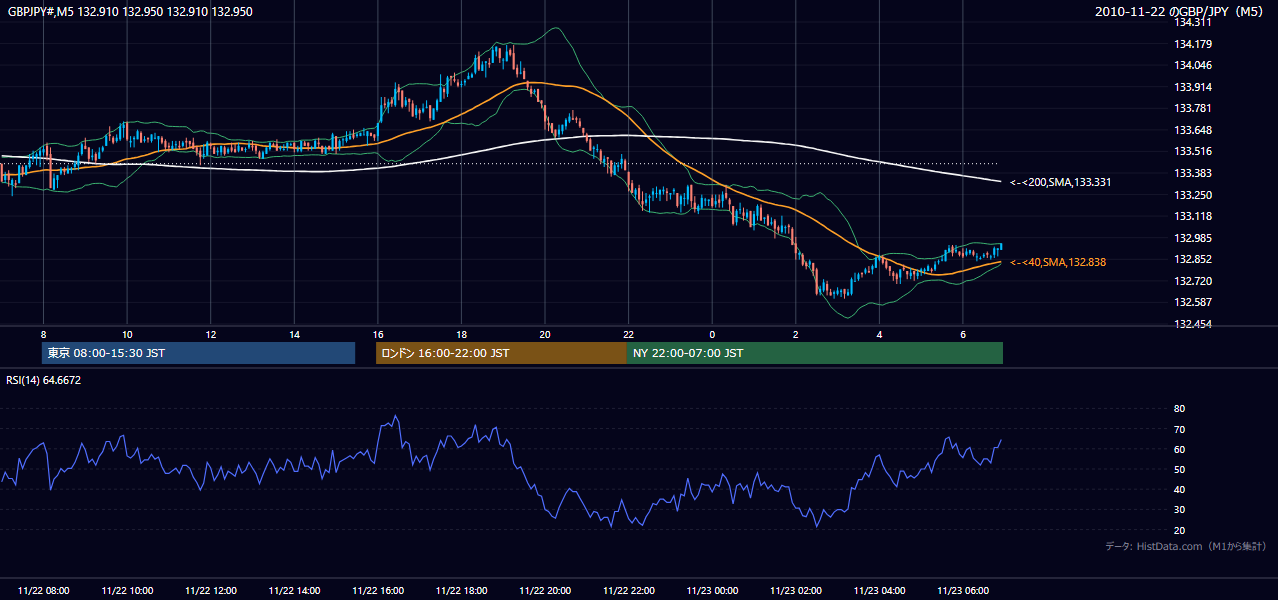Click the HistData.com data source credit
This screenshot has width=1278, height=600.
click(x=1186, y=546)
